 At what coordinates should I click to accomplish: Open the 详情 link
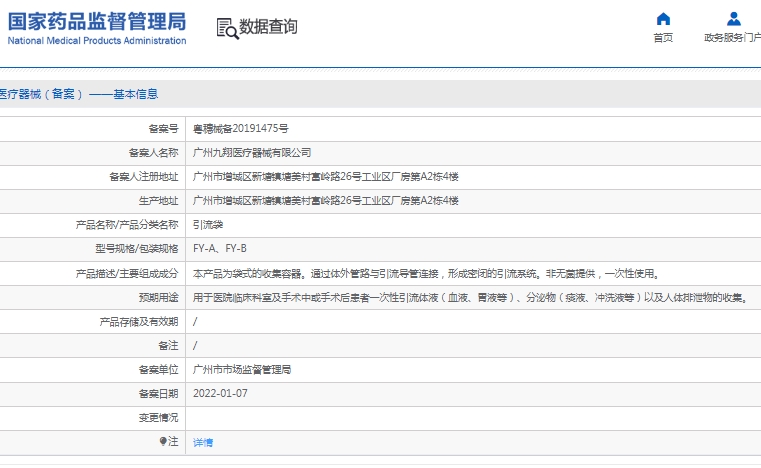[x=203, y=442]
